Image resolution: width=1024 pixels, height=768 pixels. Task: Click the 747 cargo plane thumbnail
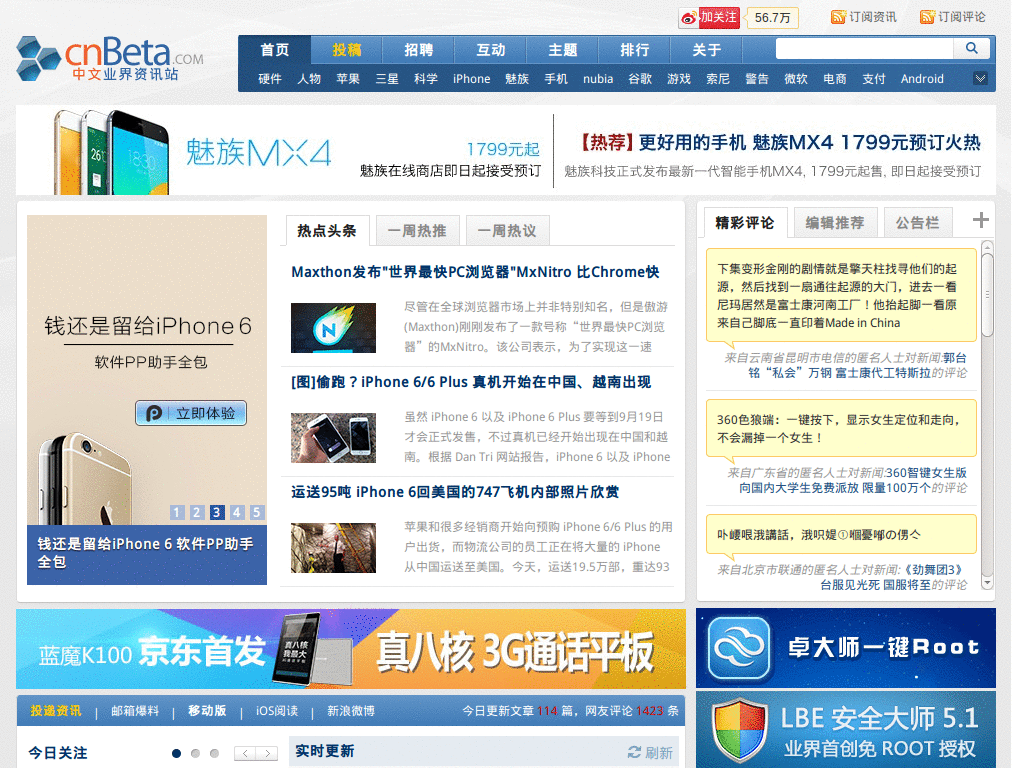(x=333, y=548)
